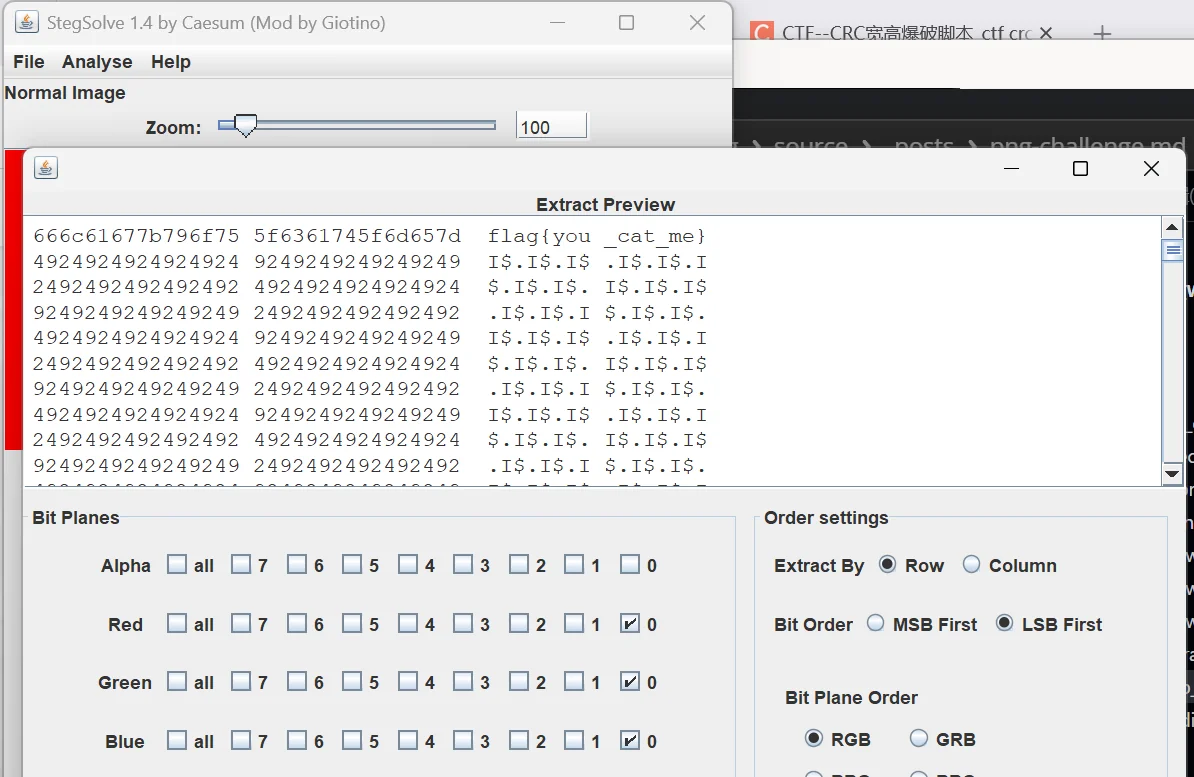The image size is (1194, 777).
Task: Click the Java icon in the extract dialog
Action: pyautogui.click(x=45, y=168)
